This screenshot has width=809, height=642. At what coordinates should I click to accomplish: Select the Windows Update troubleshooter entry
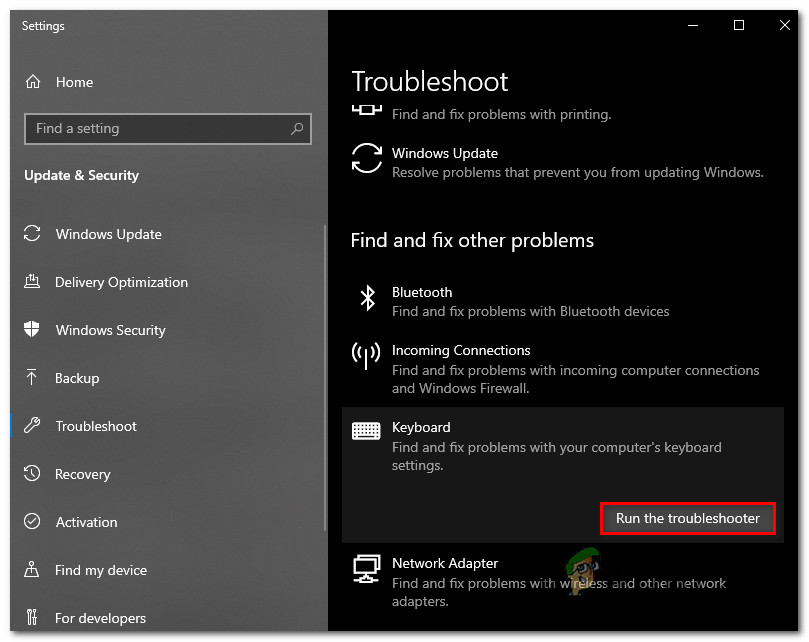pos(563,162)
